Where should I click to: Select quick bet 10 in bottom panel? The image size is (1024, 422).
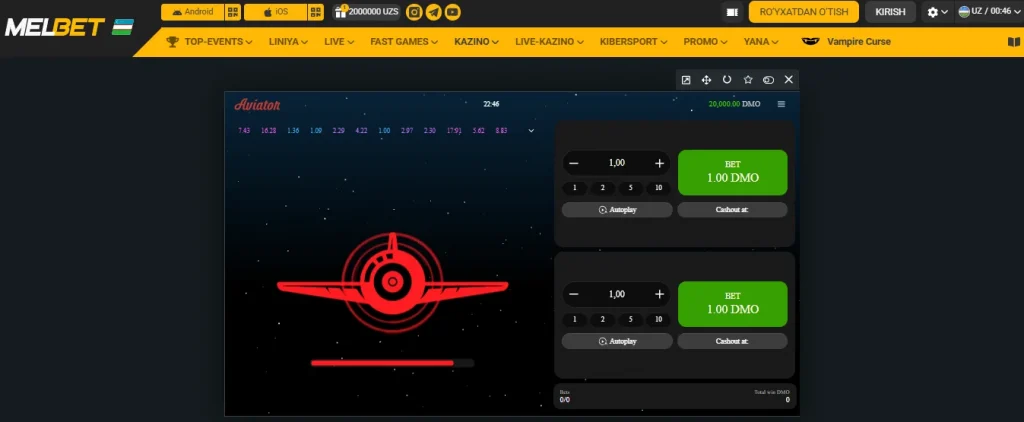(x=658, y=319)
